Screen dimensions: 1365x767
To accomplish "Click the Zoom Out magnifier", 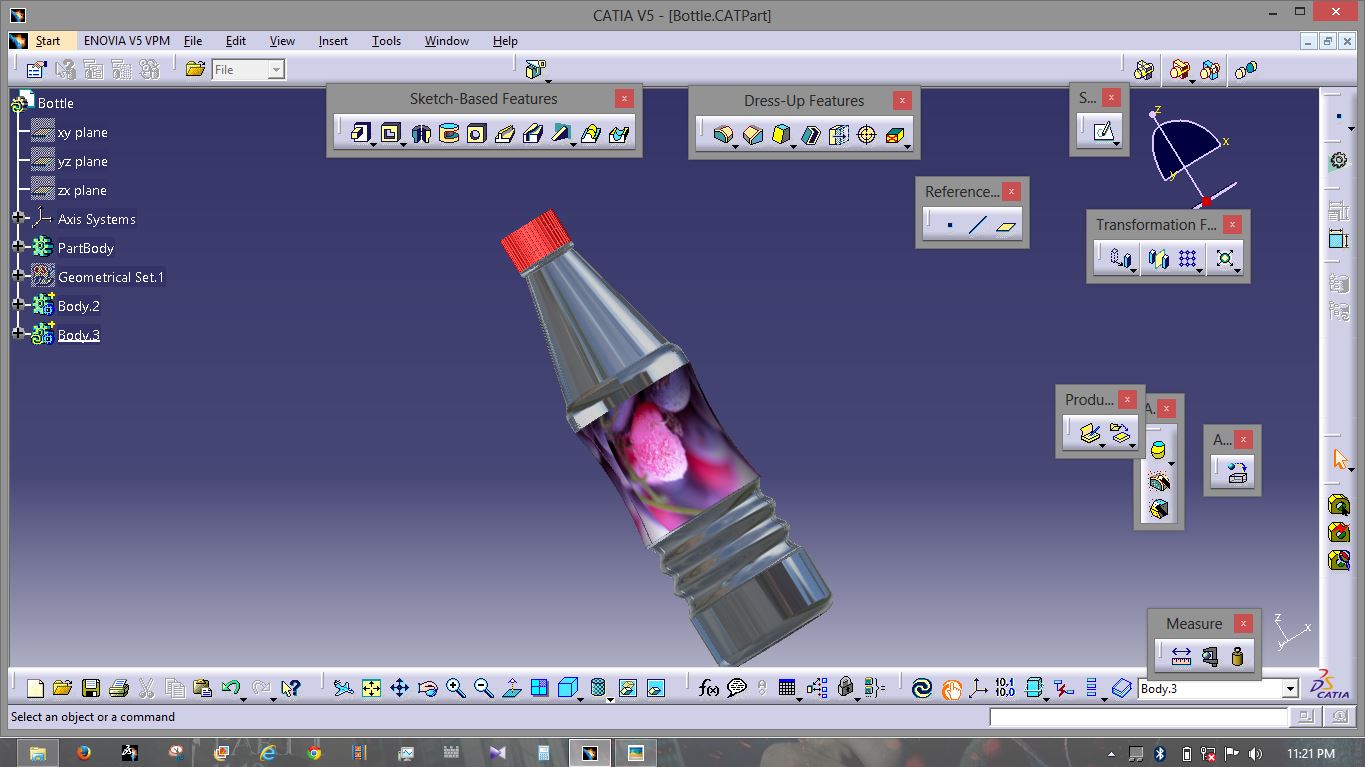I will coord(484,688).
